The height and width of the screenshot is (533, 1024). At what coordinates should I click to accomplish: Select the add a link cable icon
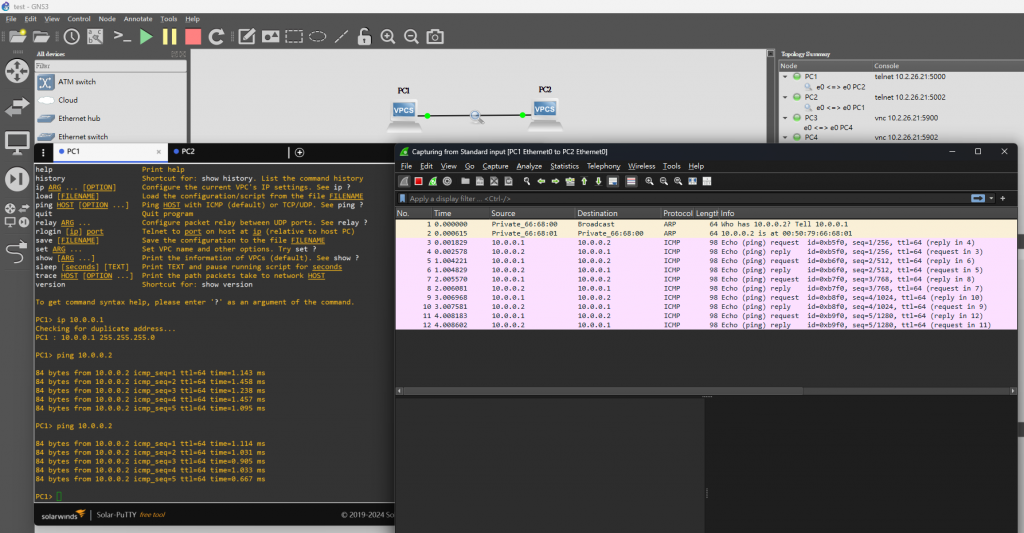[x=16, y=251]
